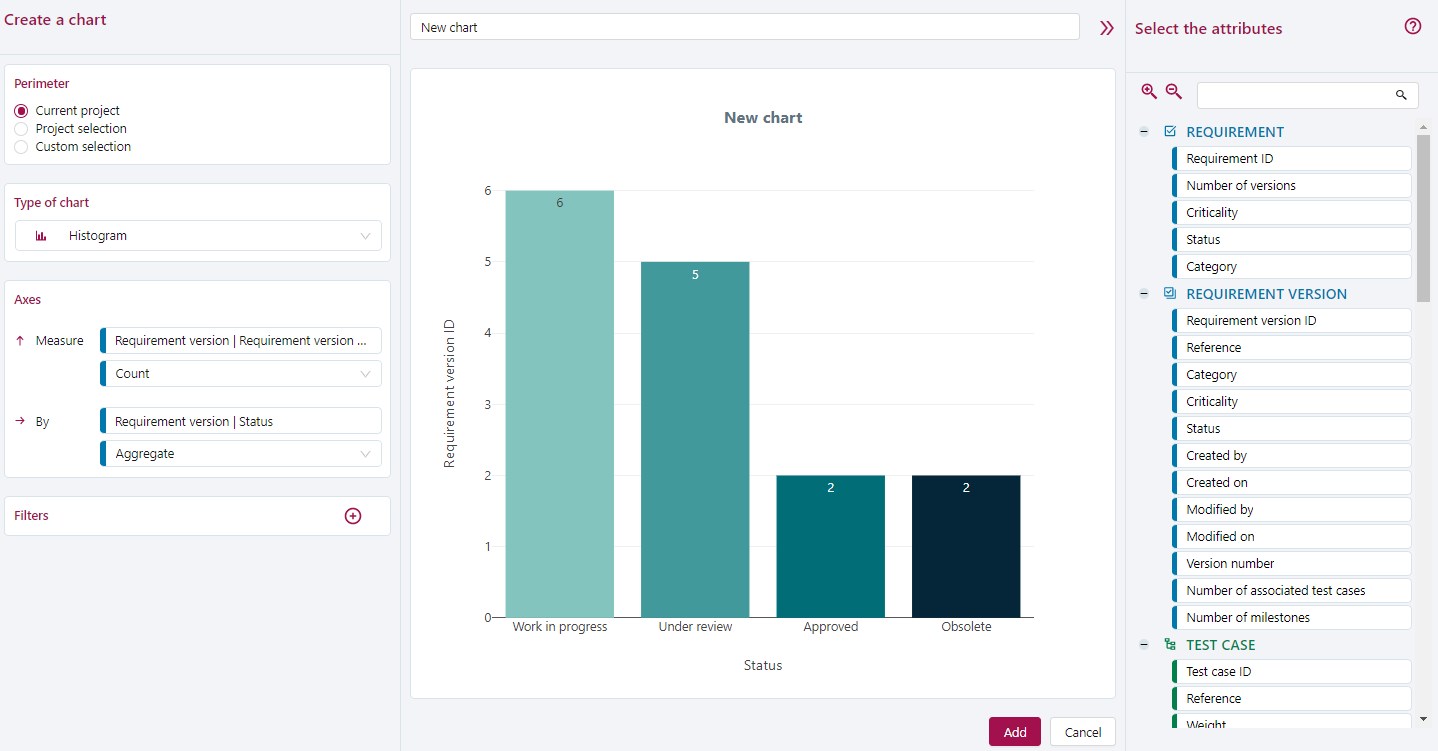Screen dimensions: 1438x751
Task: Choose Project selection as perimeter
Action: click(22, 128)
